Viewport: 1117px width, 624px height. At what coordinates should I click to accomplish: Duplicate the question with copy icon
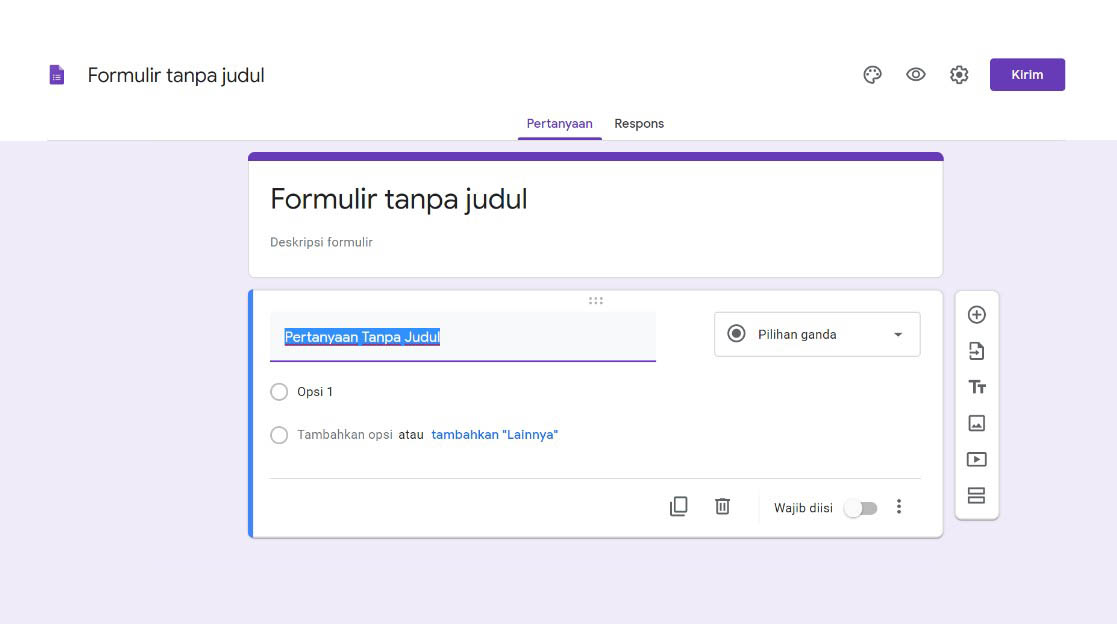coord(678,506)
